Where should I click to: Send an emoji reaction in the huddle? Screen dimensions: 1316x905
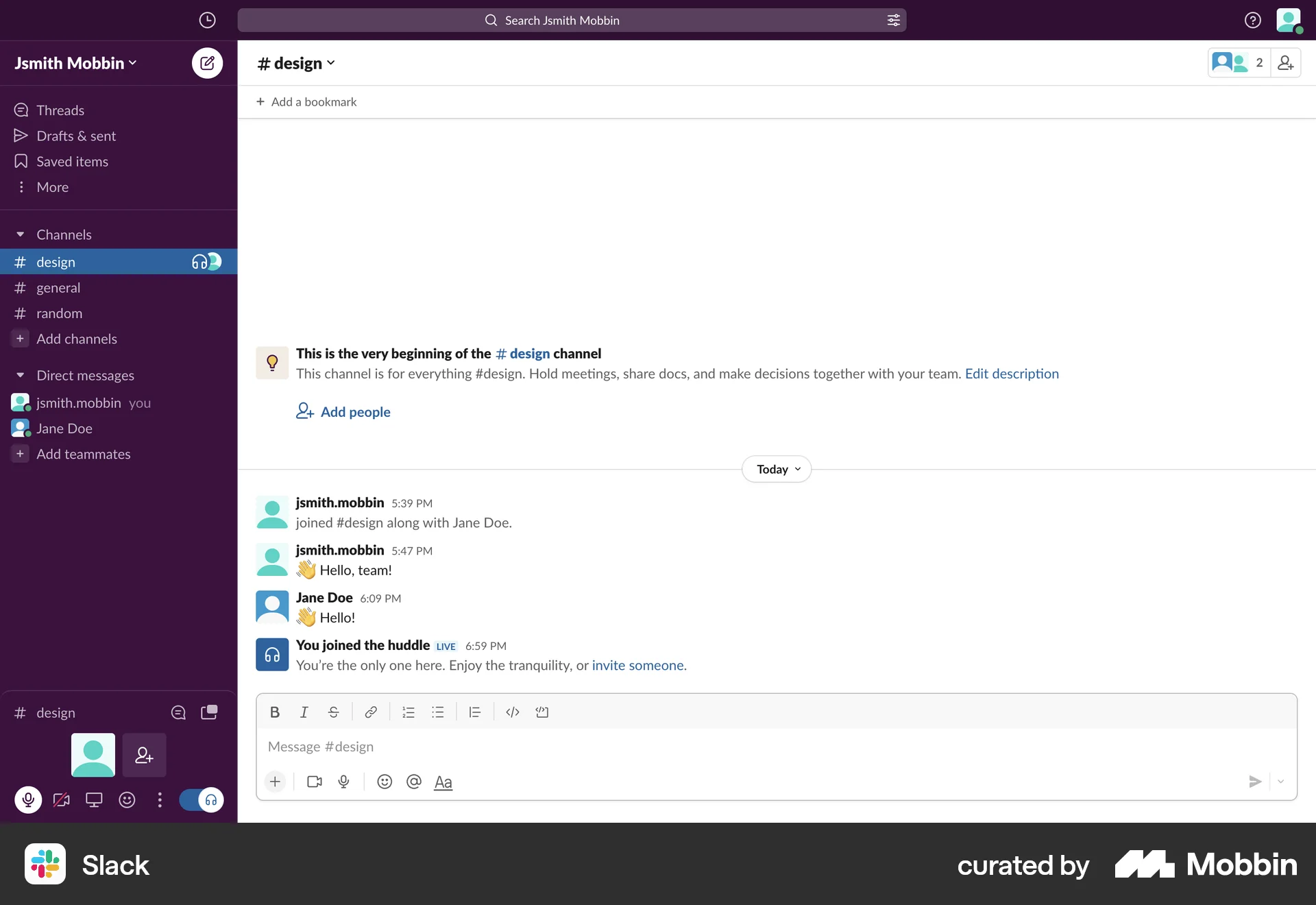(x=126, y=800)
